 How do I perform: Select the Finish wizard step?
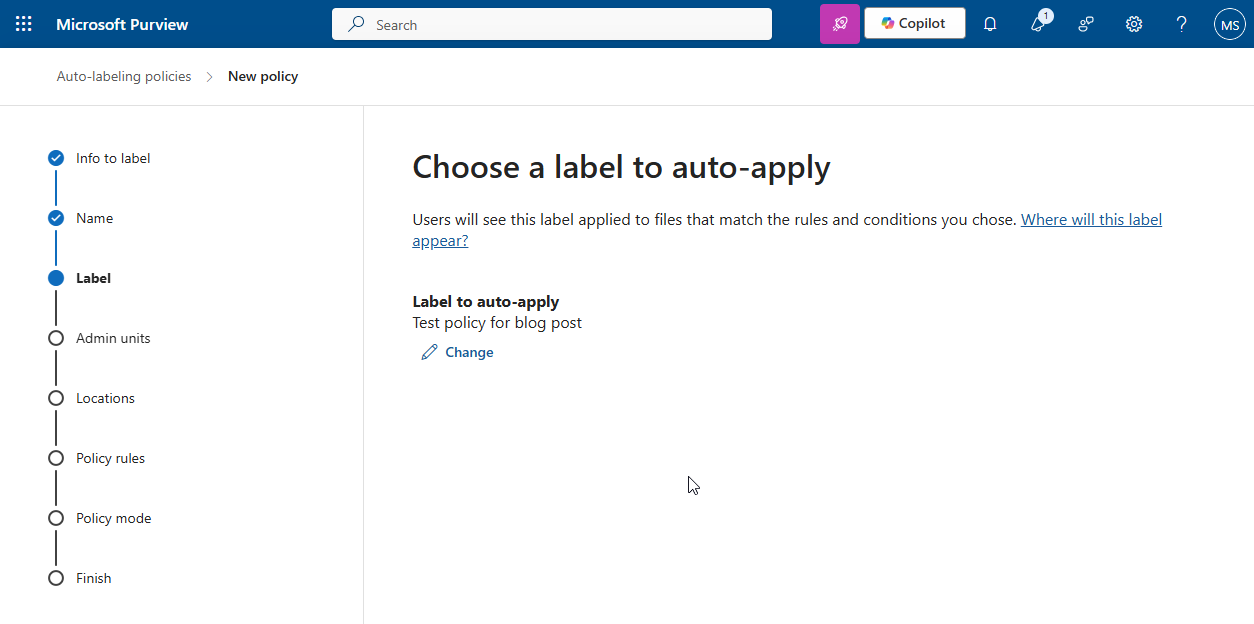pos(93,577)
